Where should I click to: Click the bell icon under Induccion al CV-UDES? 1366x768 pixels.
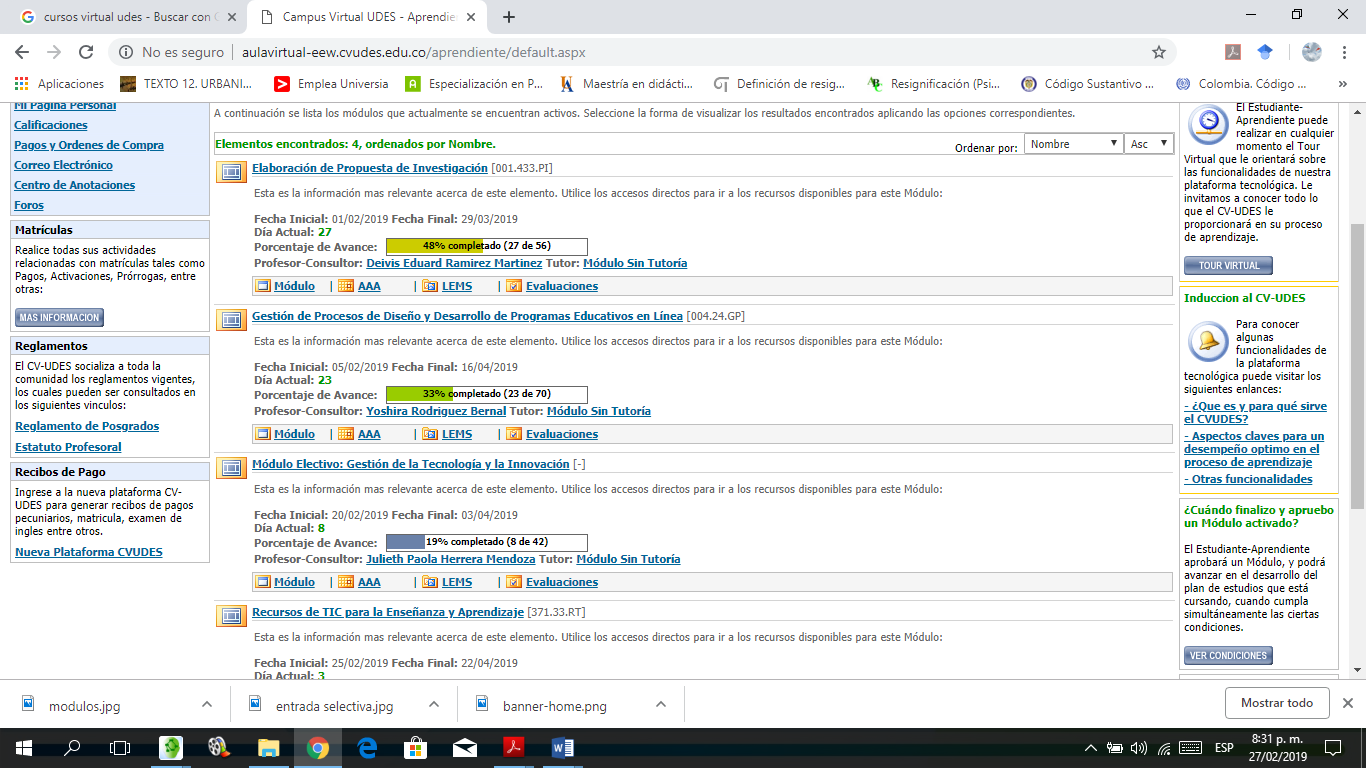(1207, 341)
